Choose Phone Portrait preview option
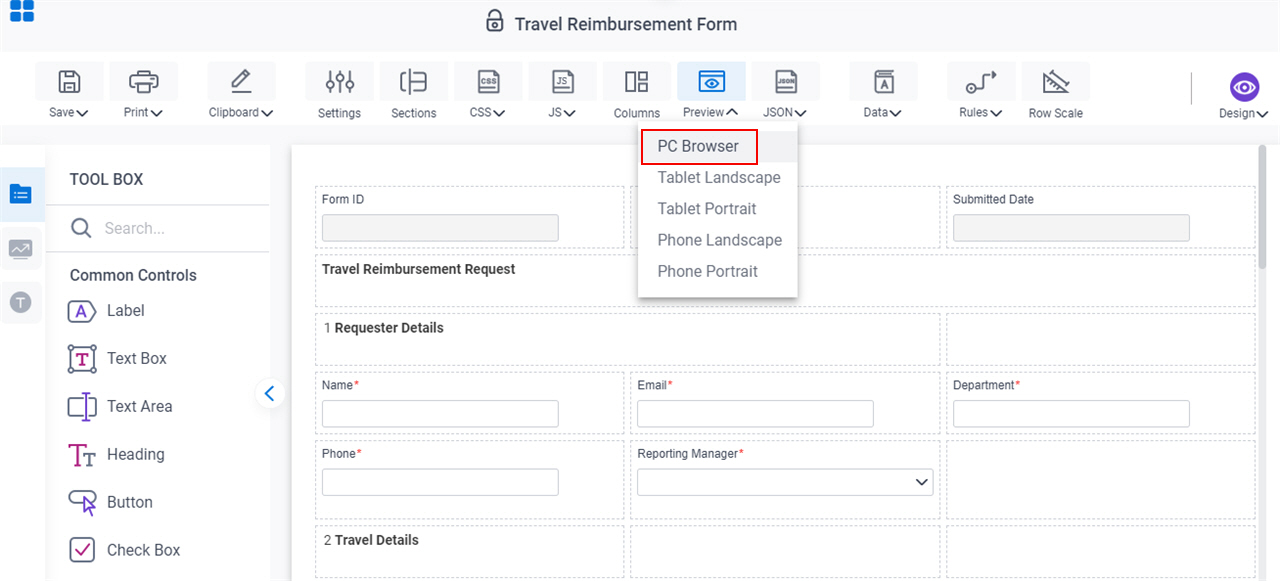The height and width of the screenshot is (581, 1280). [x=708, y=271]
